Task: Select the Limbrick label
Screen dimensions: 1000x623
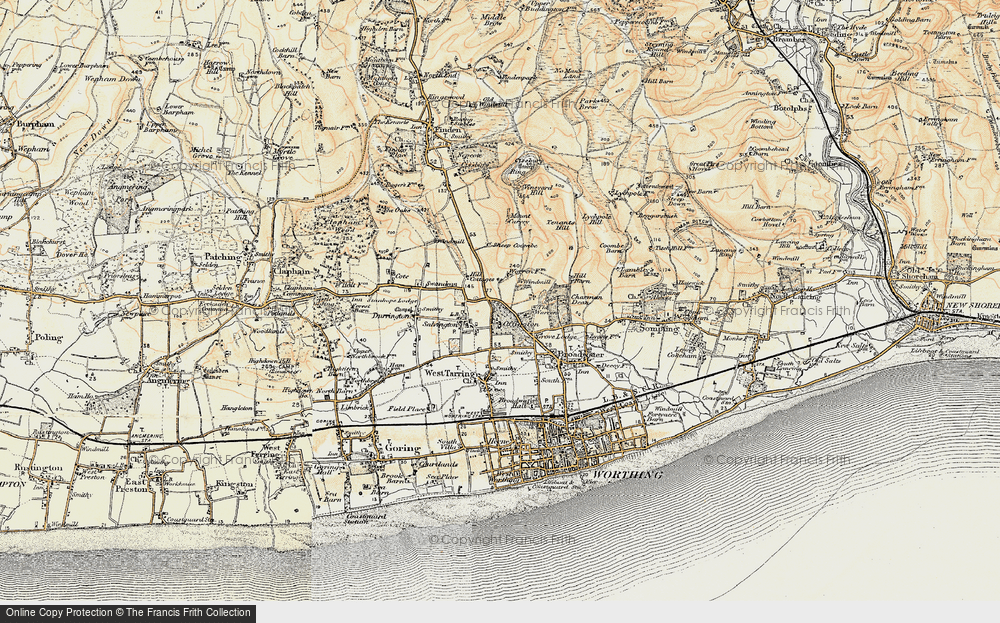Action: [353, 407]
